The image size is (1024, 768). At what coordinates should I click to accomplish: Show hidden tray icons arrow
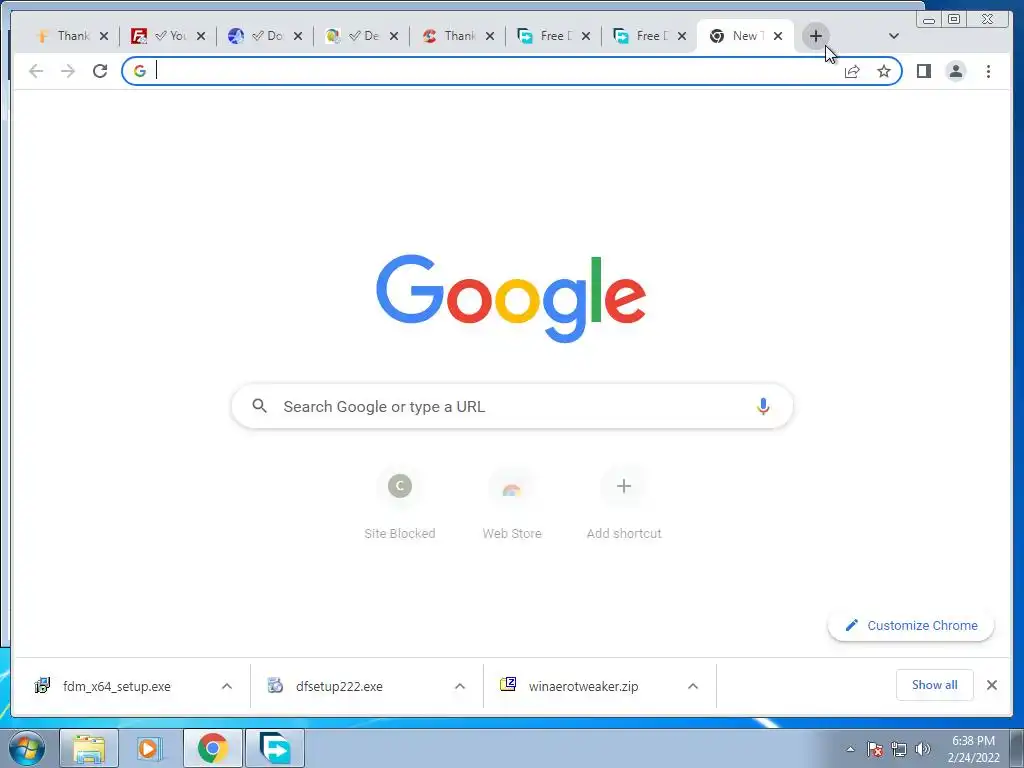[850, 749]
